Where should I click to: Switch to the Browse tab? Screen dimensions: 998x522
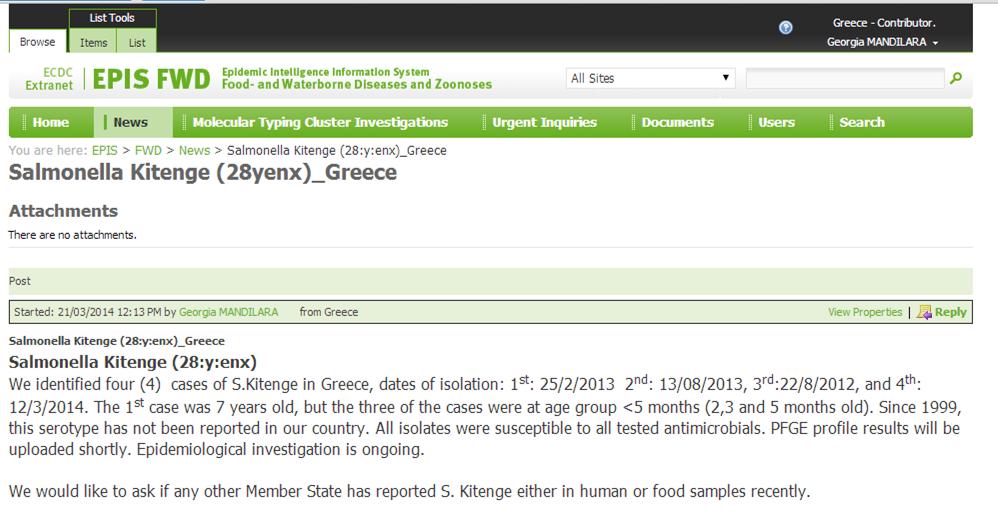coord(38,42)
